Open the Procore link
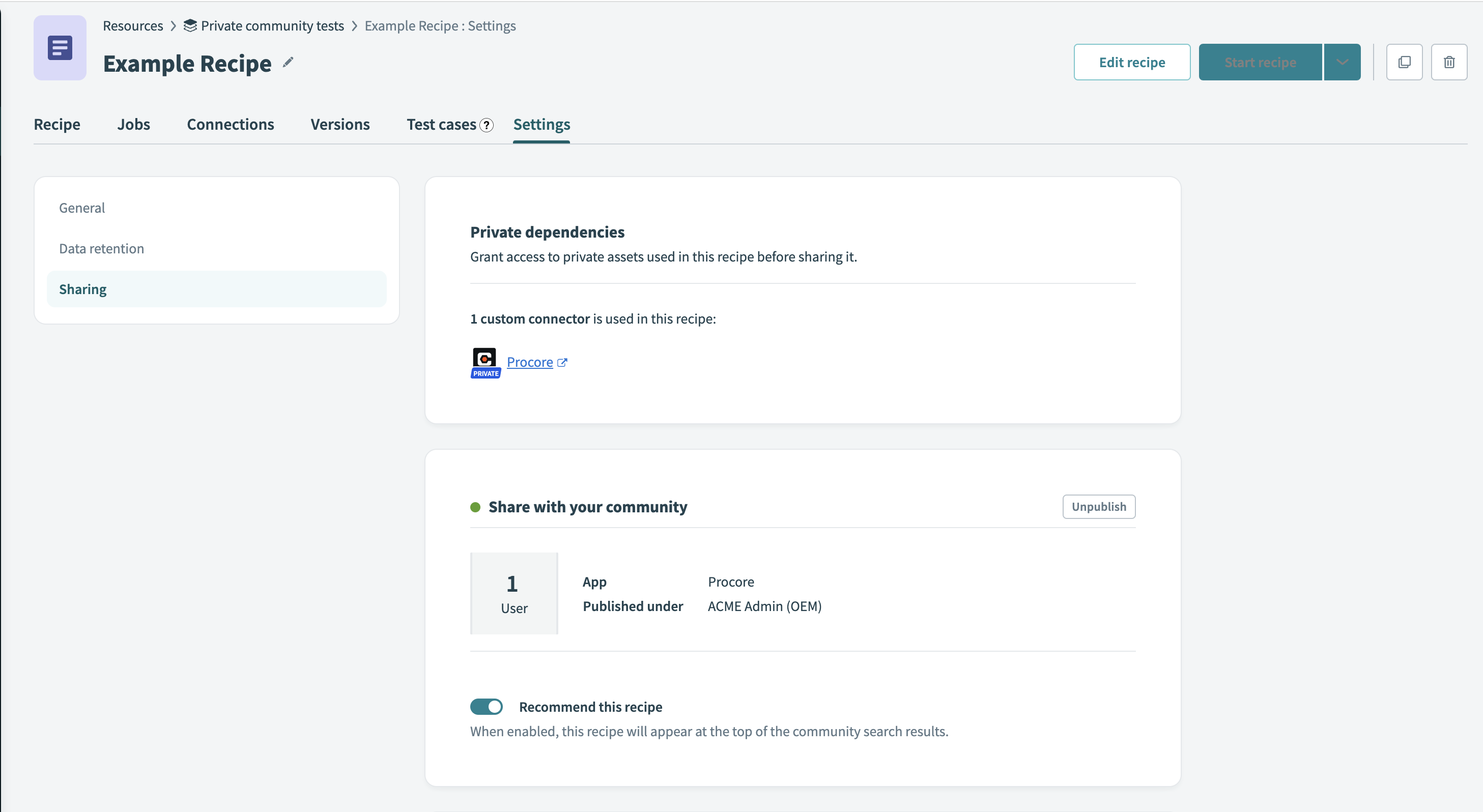Screen dimensions: 1483x812 coord(529,362)
